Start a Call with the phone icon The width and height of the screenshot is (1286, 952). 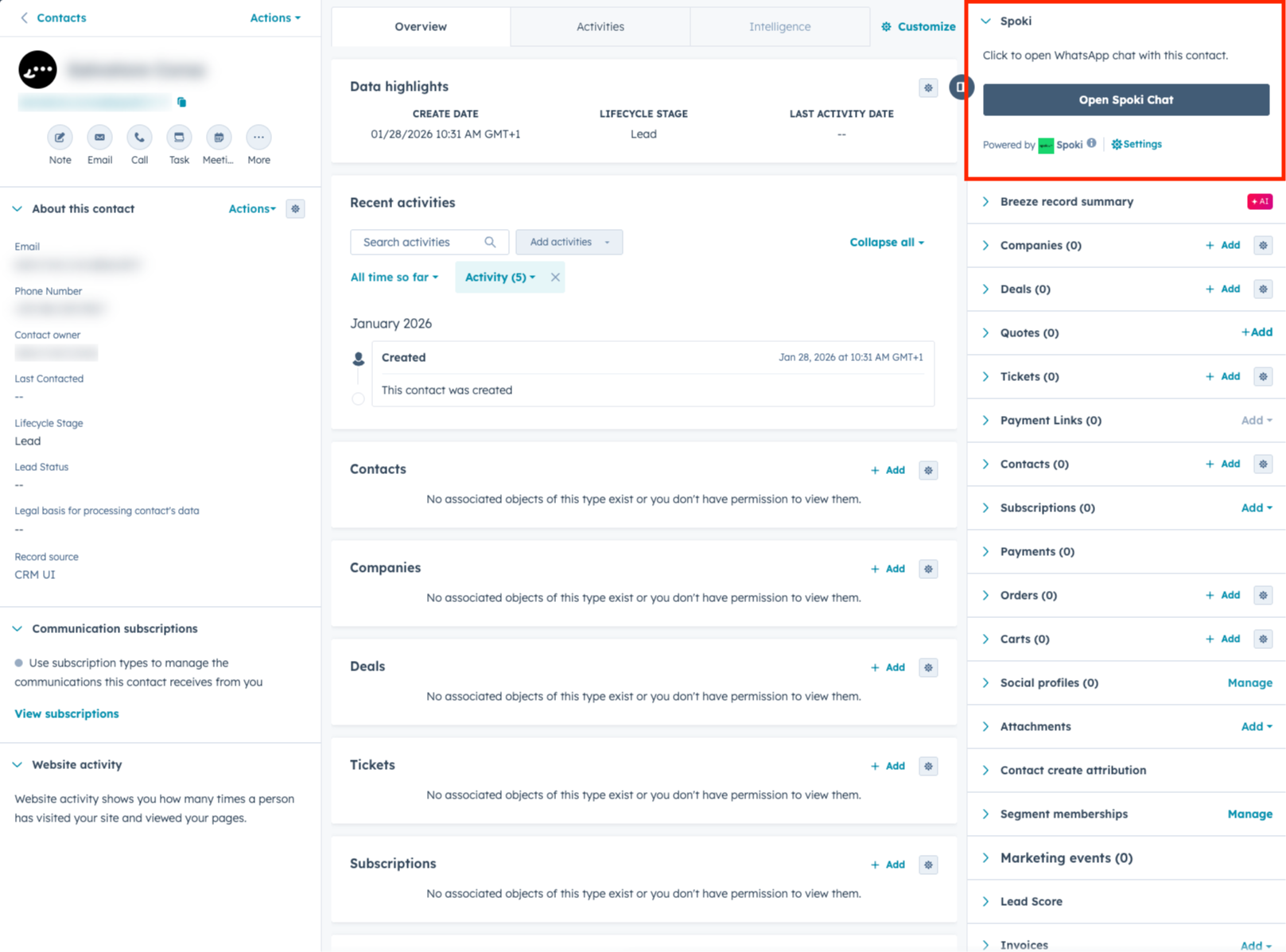point(139,138)
